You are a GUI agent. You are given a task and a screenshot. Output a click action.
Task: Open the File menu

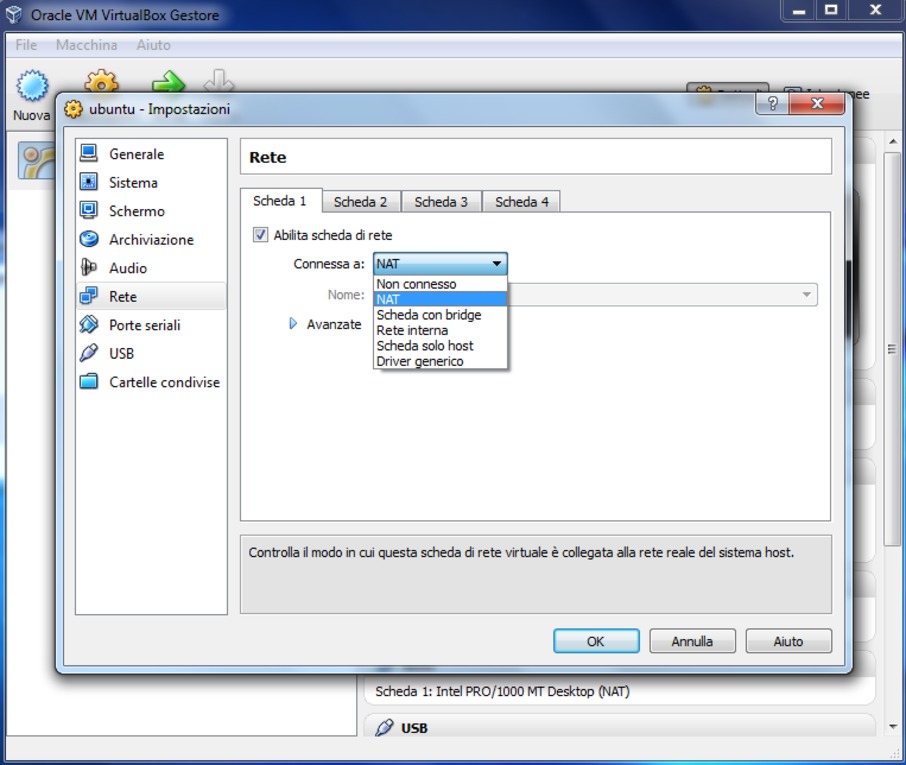point(26,45)
